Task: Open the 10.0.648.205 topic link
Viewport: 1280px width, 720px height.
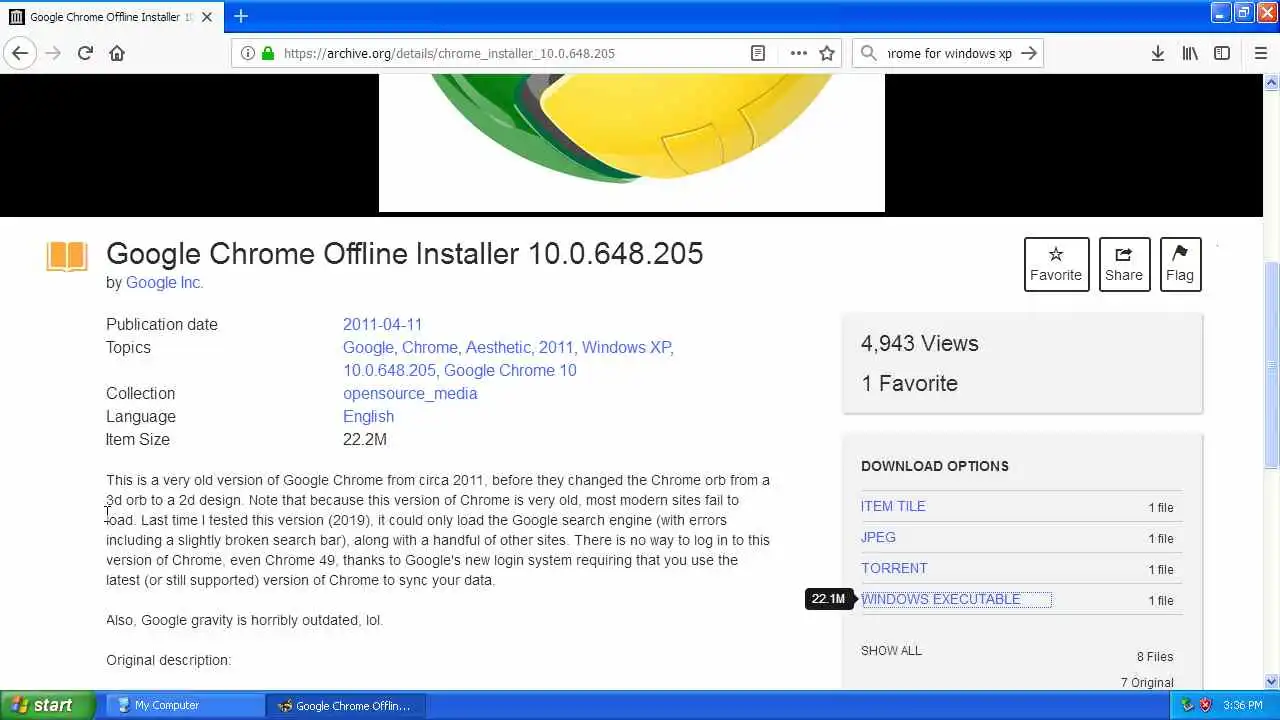Action: point(389,370)
